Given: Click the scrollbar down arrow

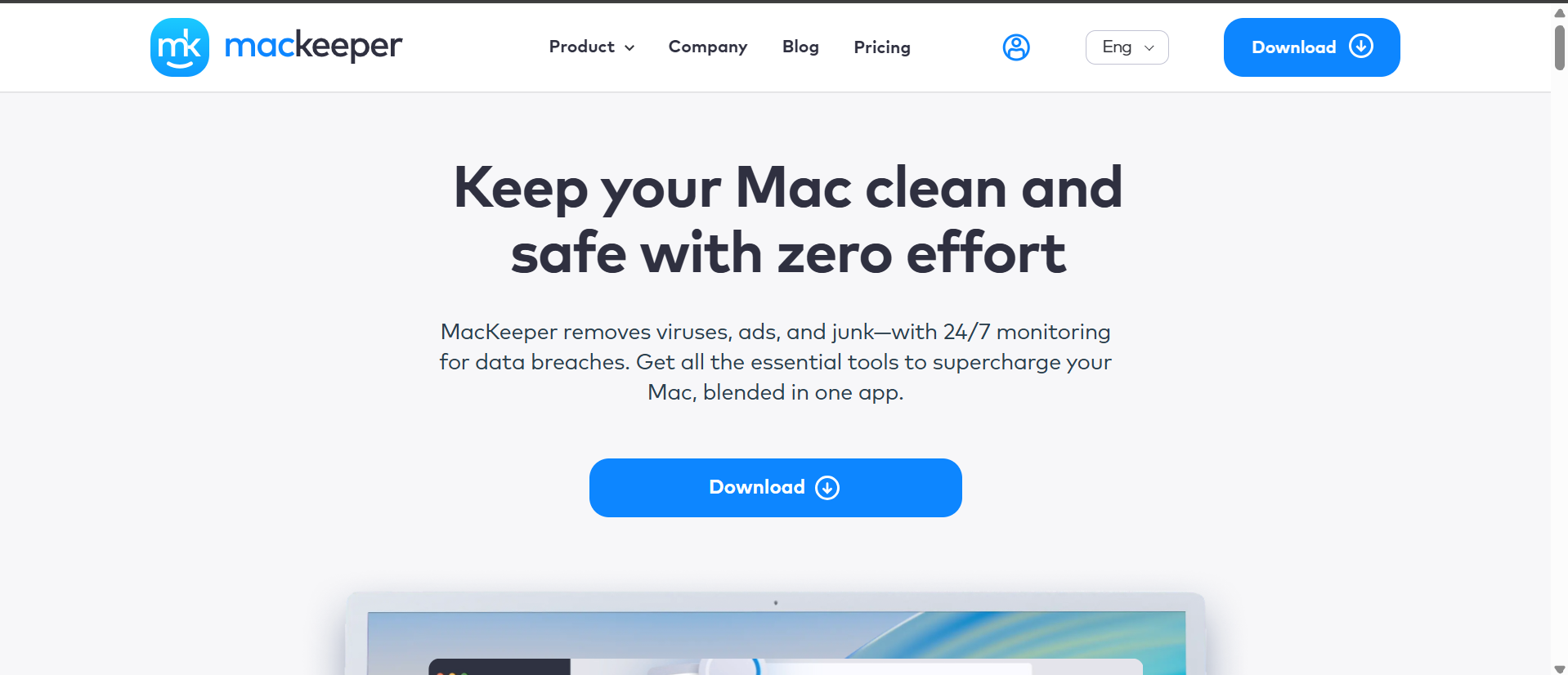Looking at the screenshot, I should pos(1559,668).
